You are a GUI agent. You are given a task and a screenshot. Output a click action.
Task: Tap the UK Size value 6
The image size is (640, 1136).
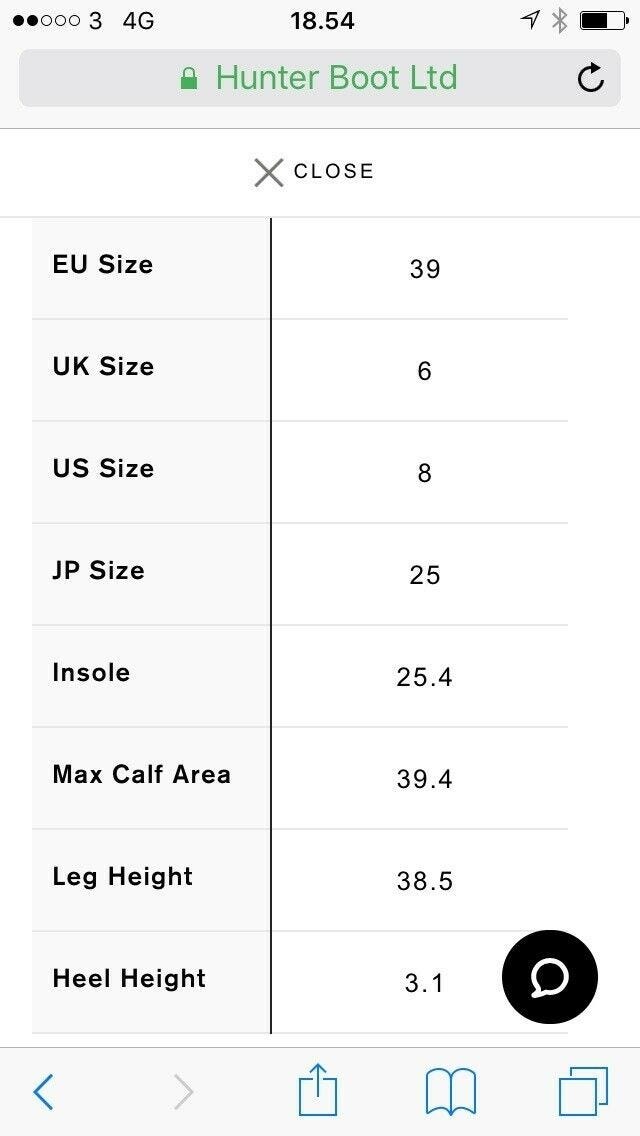[424, 371]
